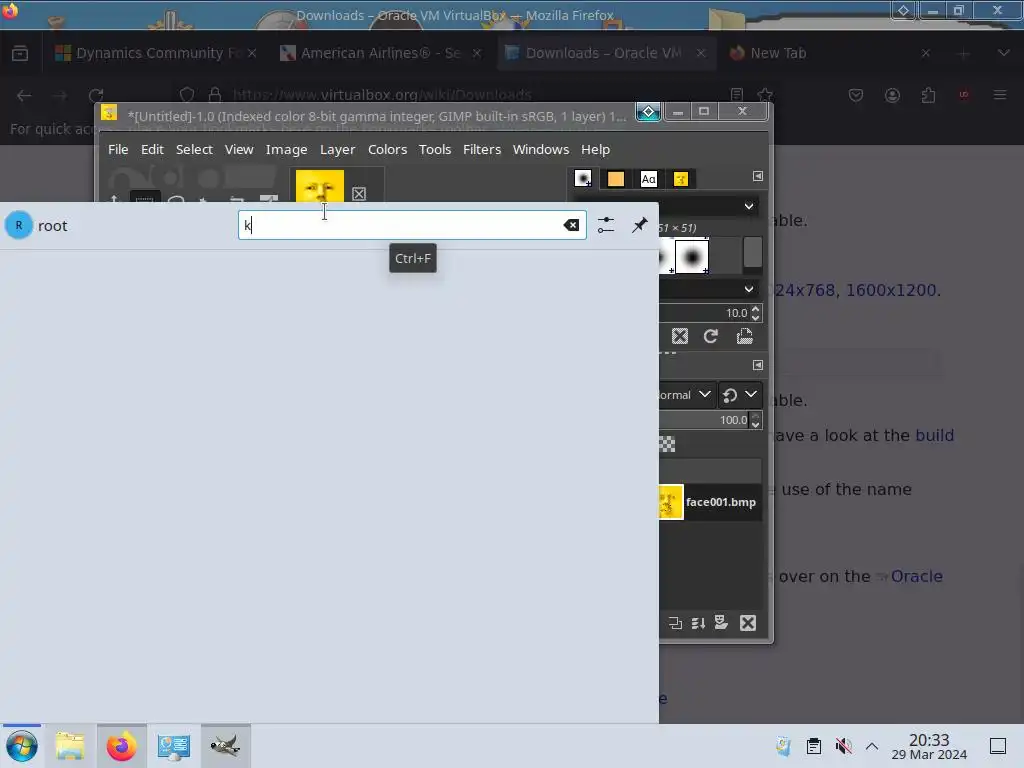Open brush as image icon
Viewport: 1024px width, 768px height.
[744, 336]
